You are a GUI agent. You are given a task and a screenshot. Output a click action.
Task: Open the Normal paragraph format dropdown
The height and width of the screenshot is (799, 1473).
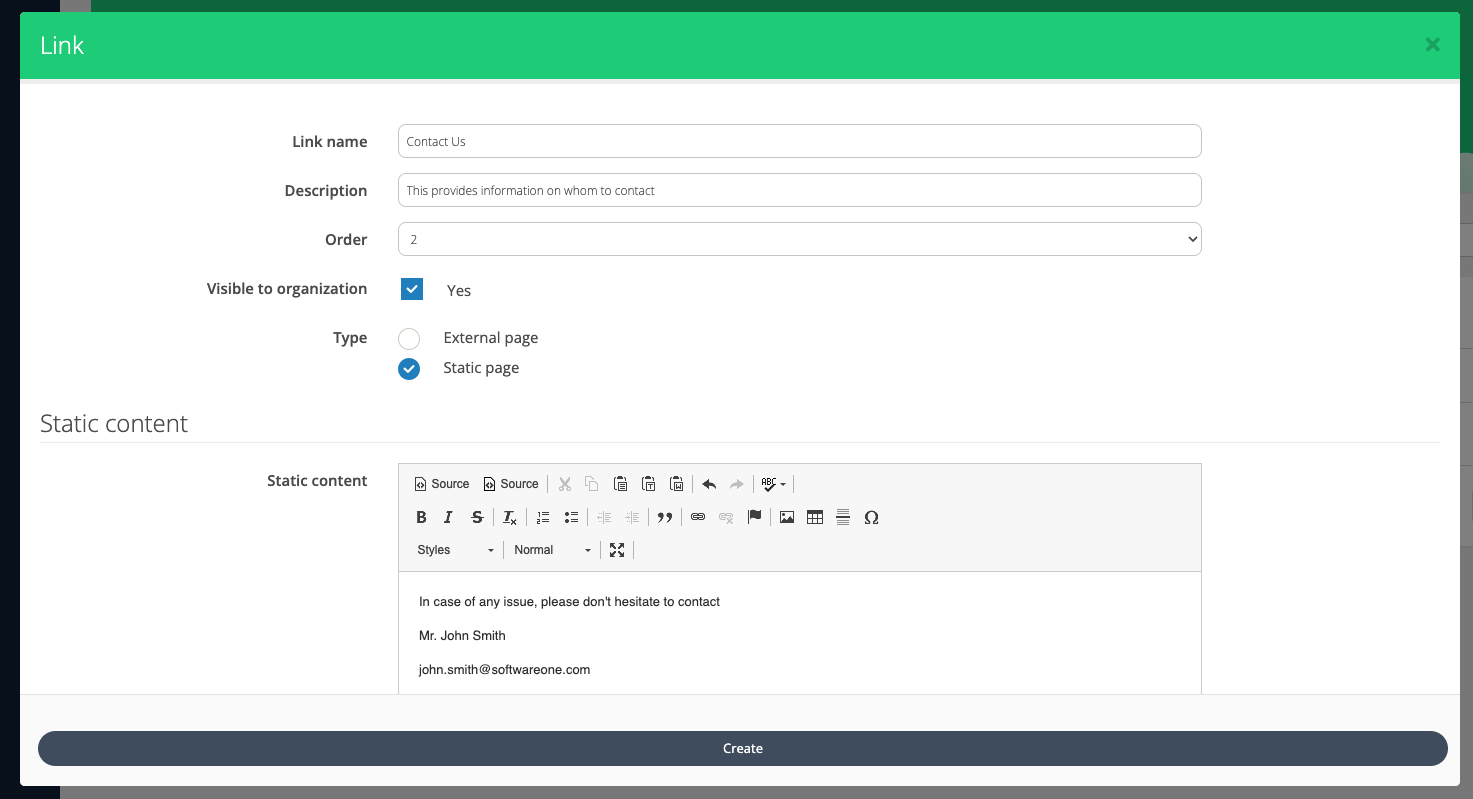pos(552,550)
